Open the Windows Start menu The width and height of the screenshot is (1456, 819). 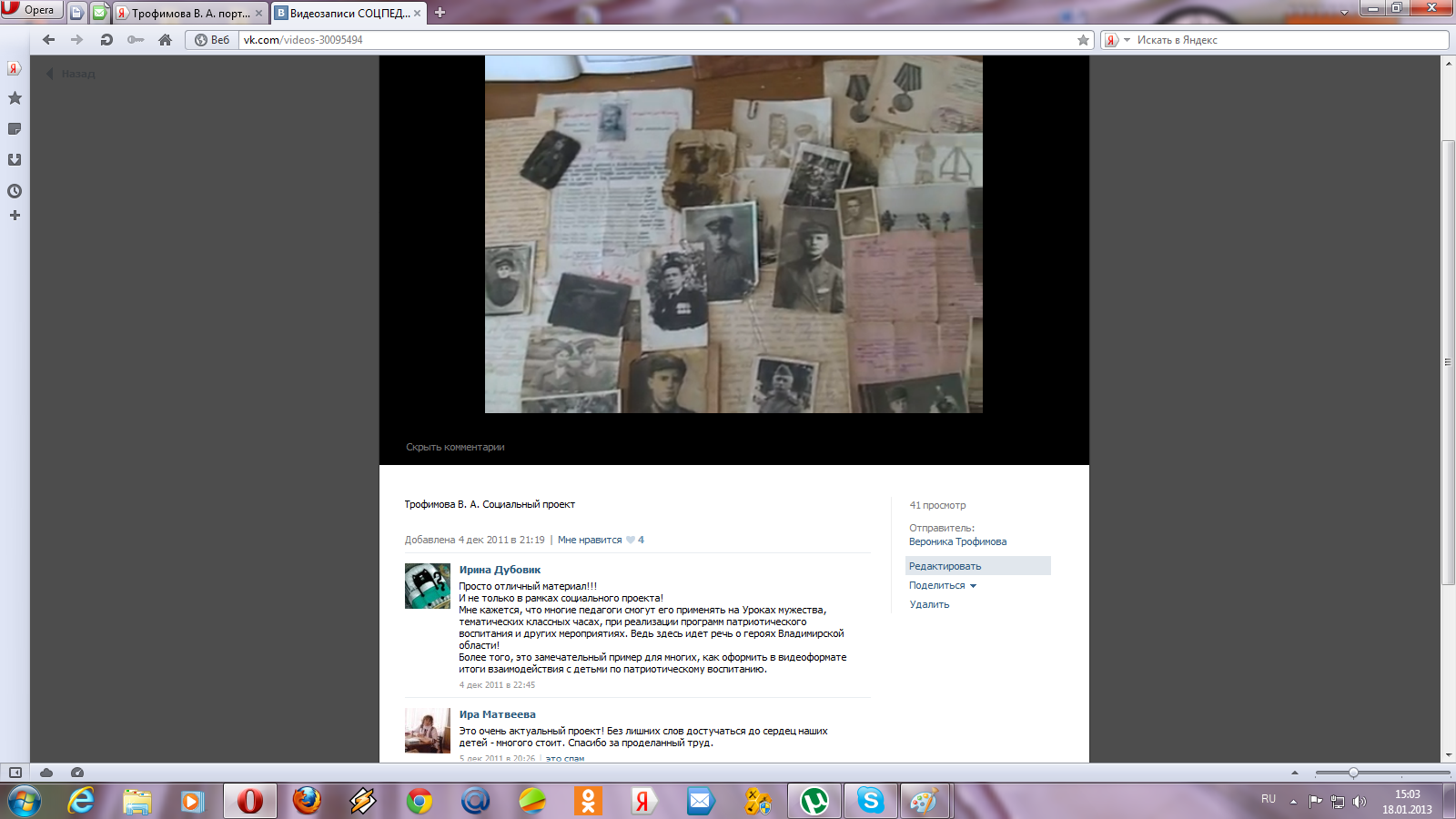coord(25,801)
